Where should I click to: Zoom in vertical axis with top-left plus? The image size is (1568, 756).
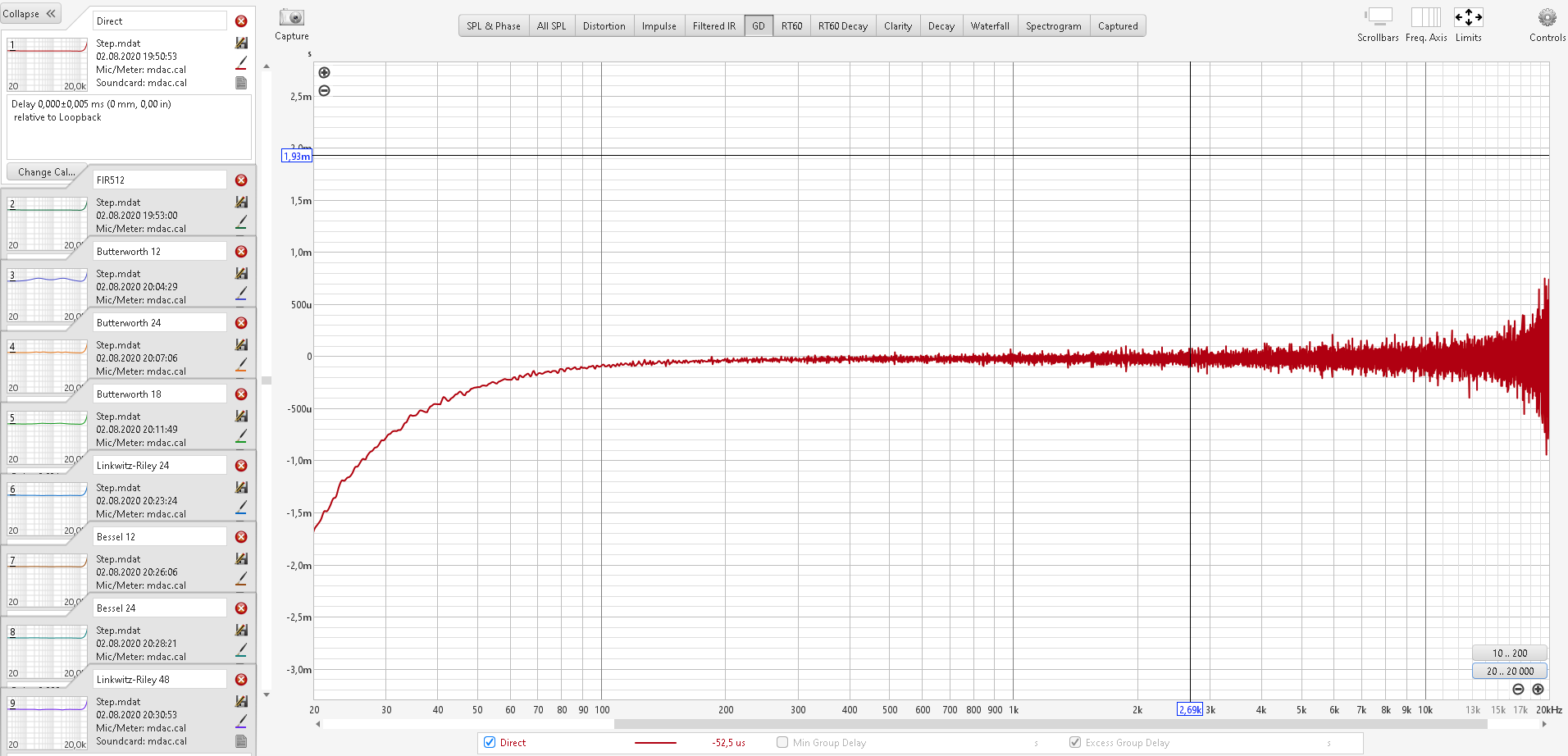[325, 73]
